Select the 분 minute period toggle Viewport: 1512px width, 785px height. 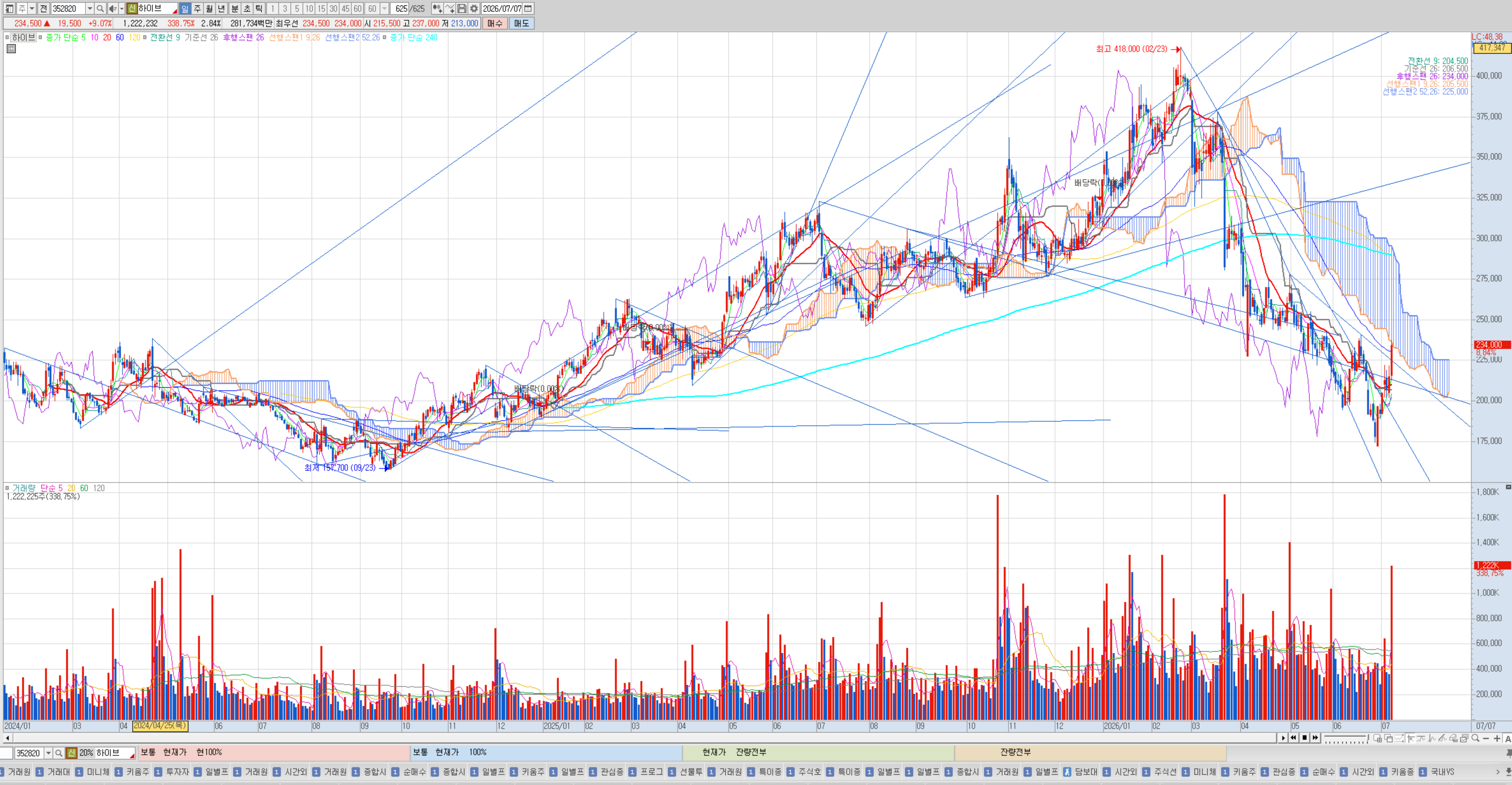[235, 9]
